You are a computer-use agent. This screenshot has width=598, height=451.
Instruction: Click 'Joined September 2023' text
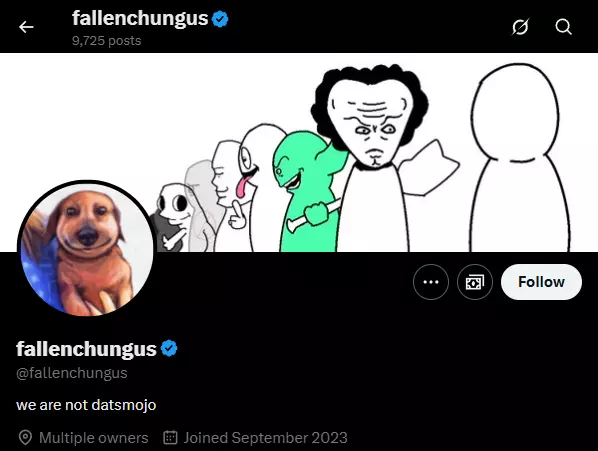265,438
